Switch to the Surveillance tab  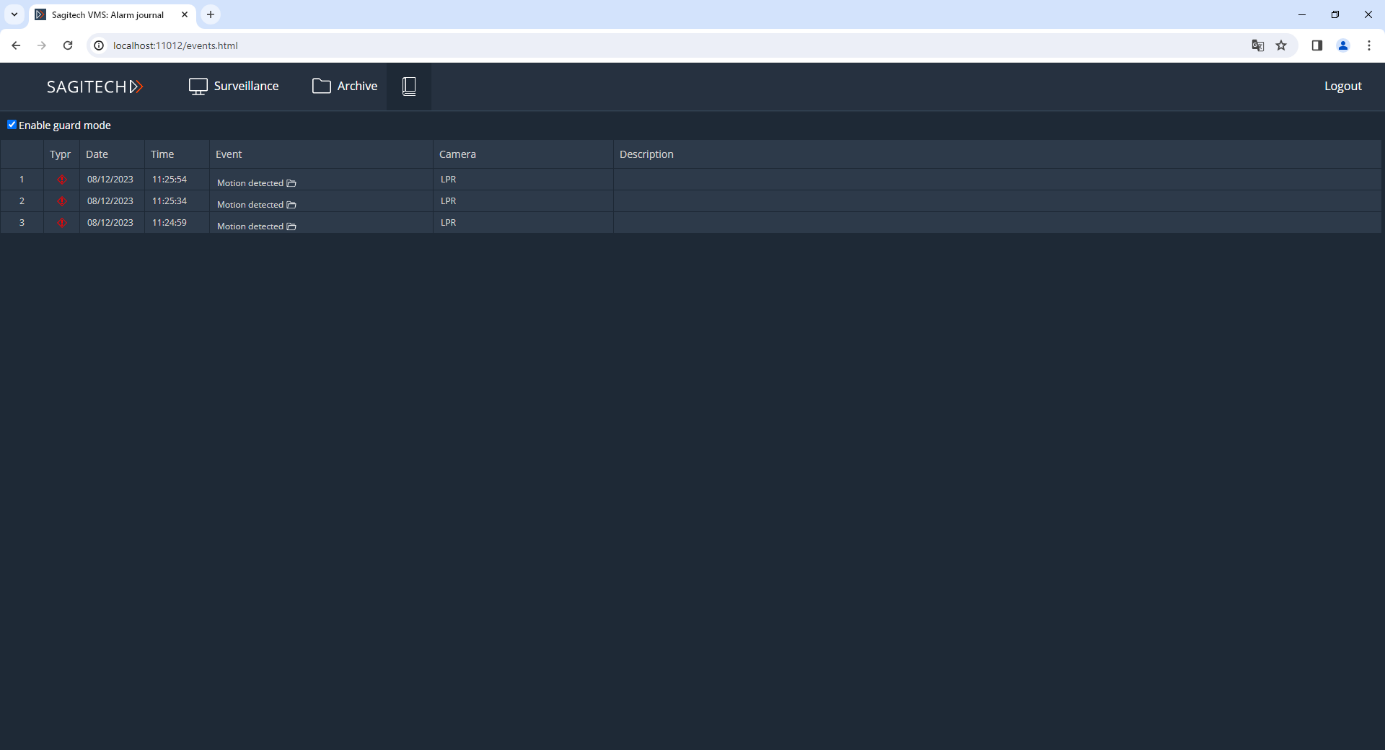pyautogui.click(x=234, y=86)
